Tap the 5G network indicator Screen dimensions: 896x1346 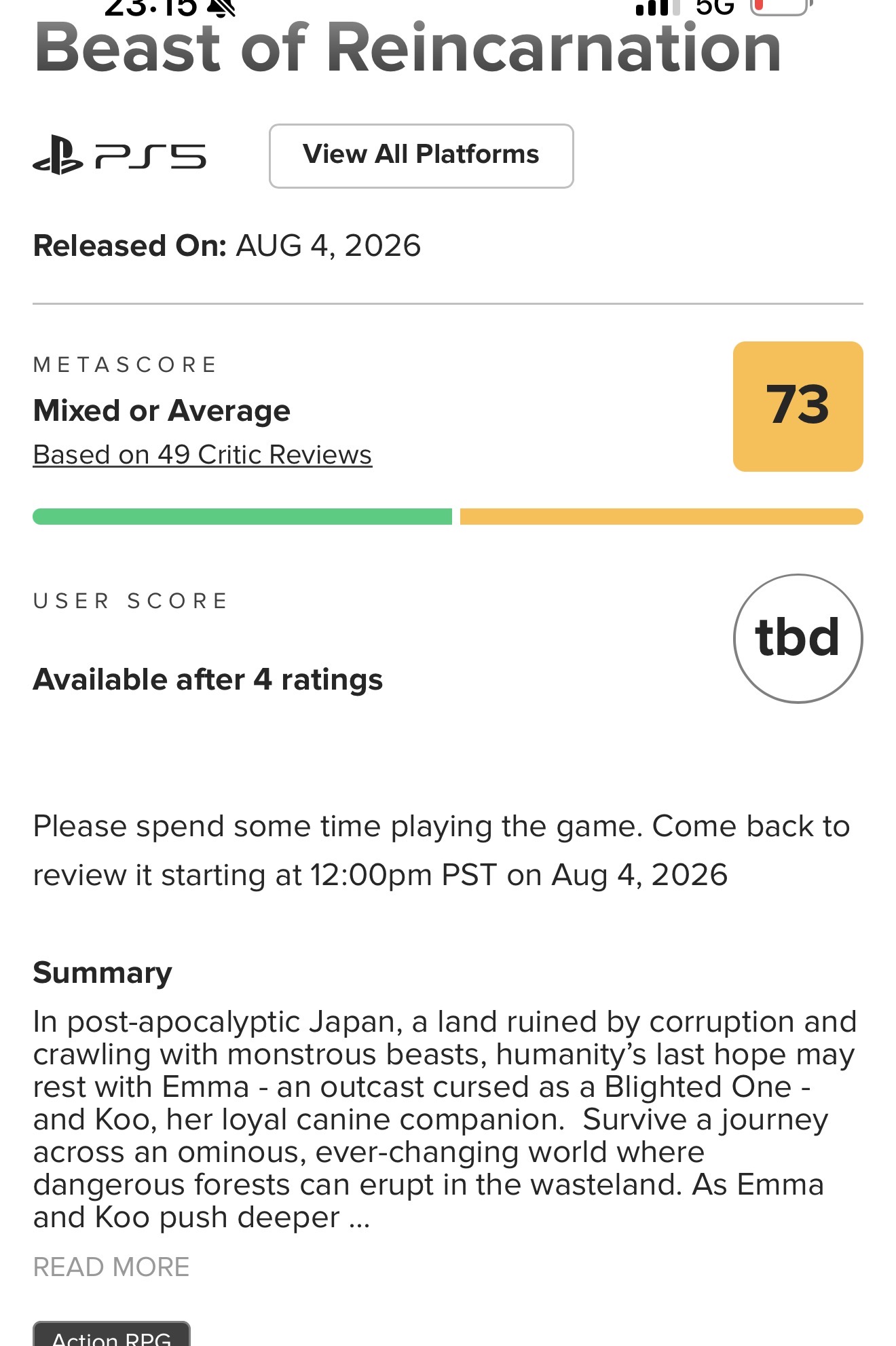coord(715,7)
